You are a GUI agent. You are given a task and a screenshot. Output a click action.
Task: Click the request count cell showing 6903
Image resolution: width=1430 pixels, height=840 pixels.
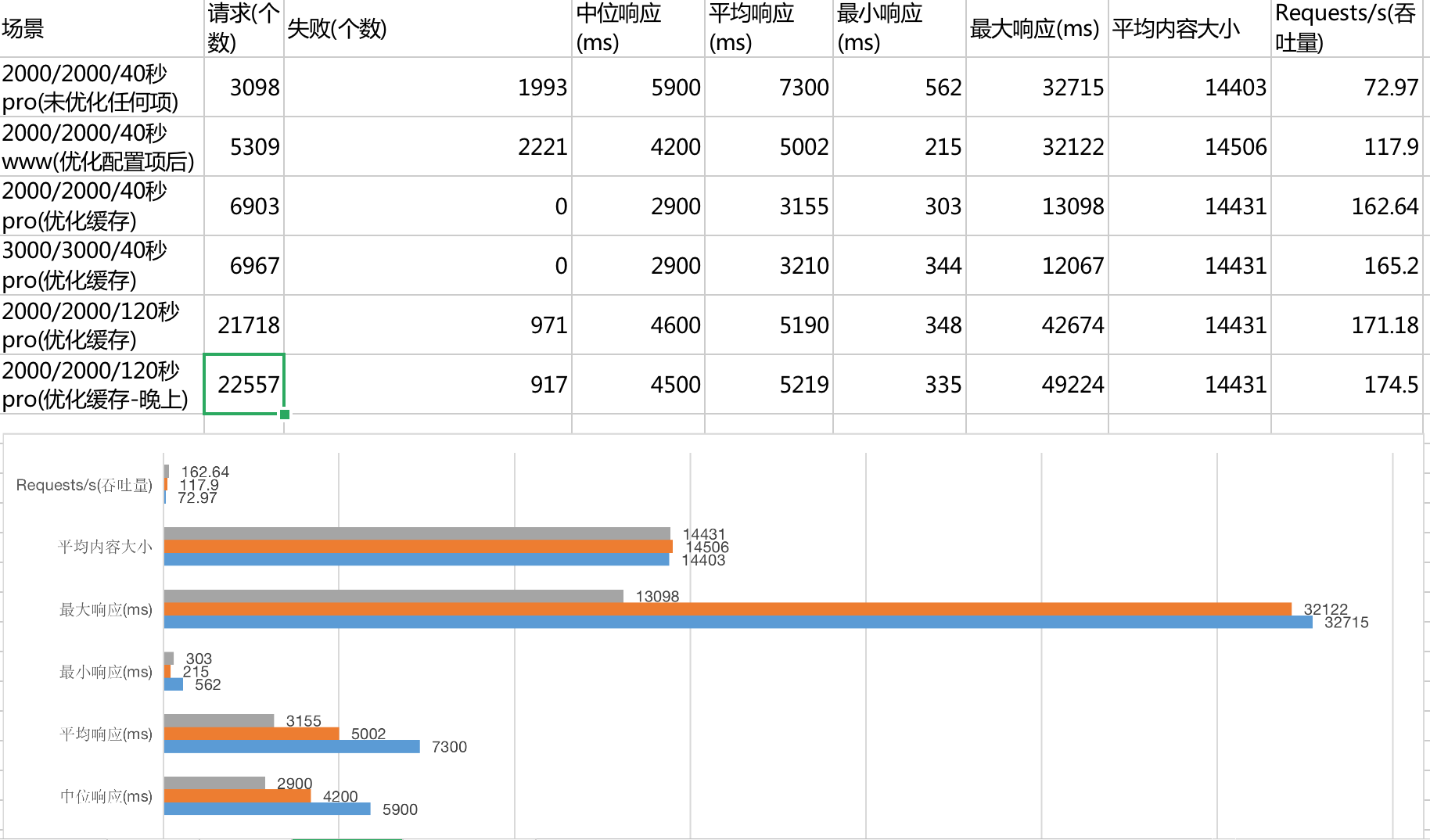pyautogui.click(x=243, y=206)
